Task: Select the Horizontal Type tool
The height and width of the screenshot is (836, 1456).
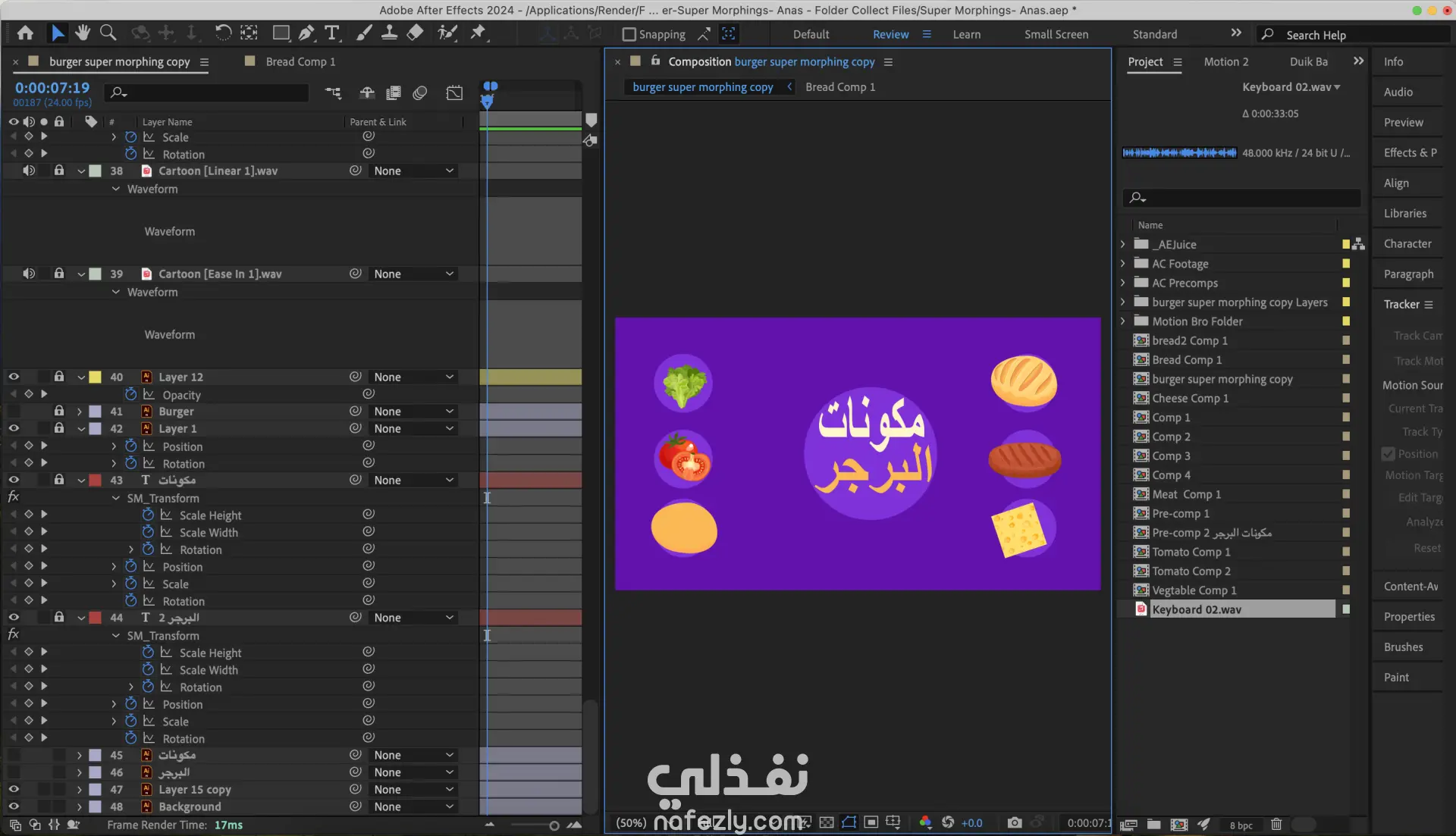Action: (331, 33)
